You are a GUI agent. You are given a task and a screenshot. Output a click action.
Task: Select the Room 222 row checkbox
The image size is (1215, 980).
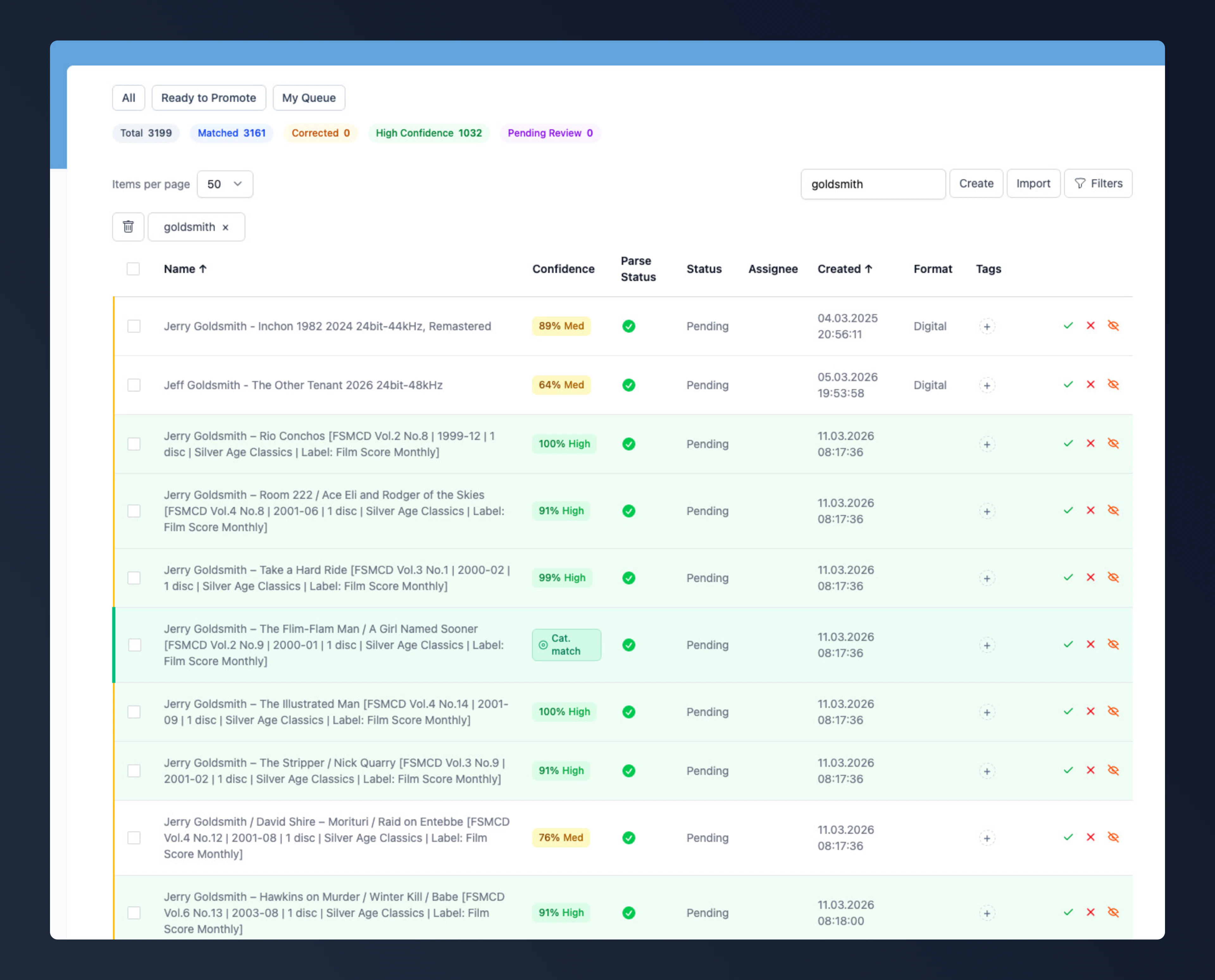134,511
